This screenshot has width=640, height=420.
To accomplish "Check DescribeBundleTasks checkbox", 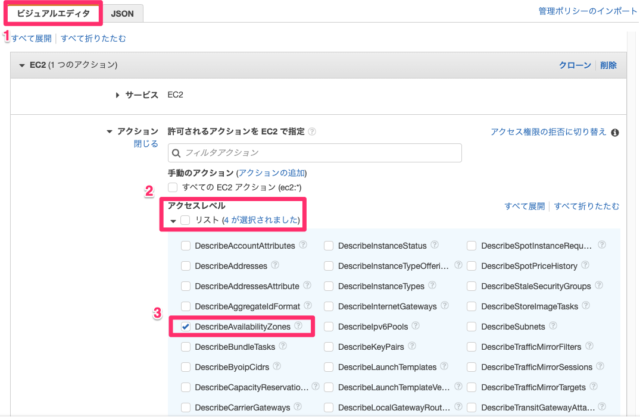I will click(x=186, y=347).
